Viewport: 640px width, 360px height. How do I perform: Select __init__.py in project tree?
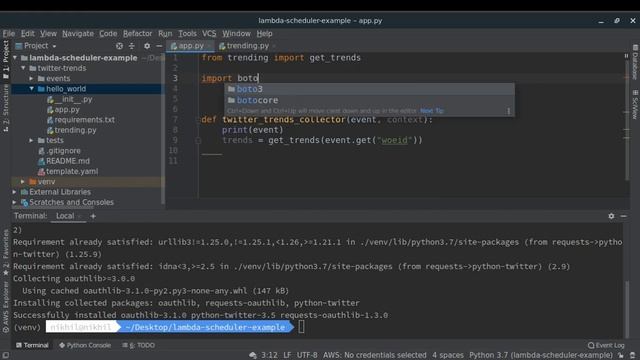pyautogui.click(x=70, y=99)
